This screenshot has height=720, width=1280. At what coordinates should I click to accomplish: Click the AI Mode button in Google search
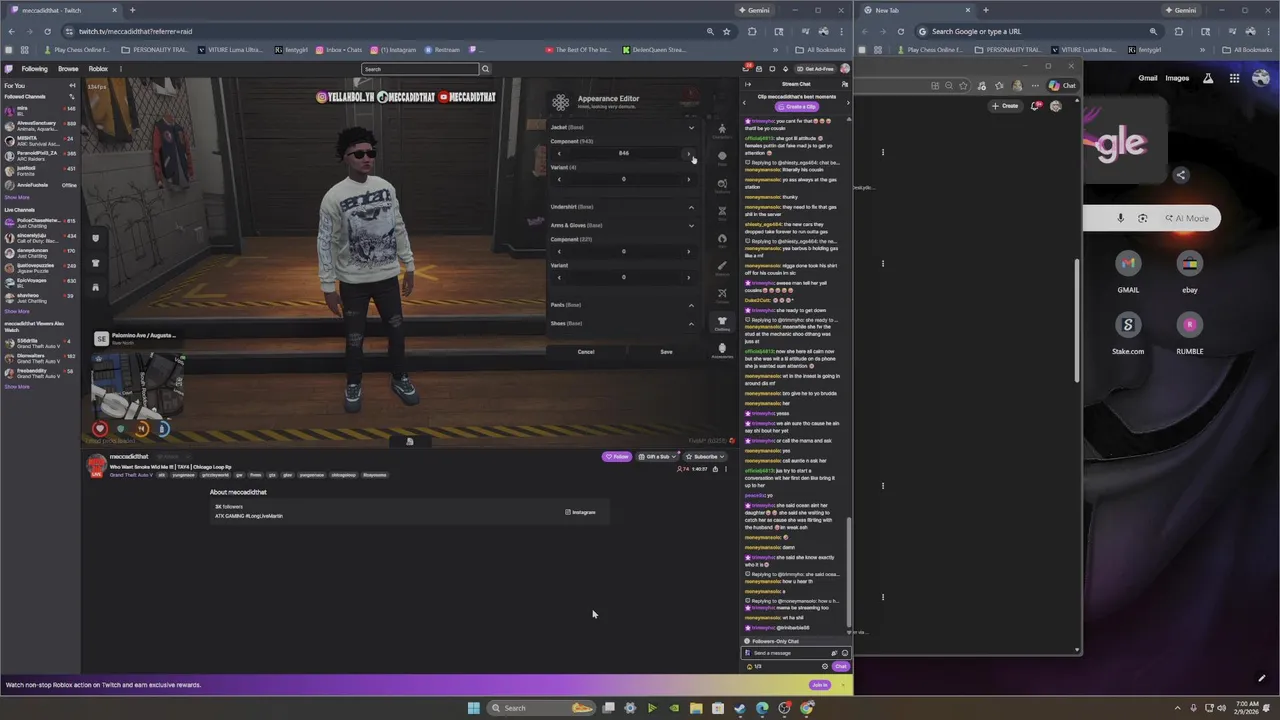1187,218
